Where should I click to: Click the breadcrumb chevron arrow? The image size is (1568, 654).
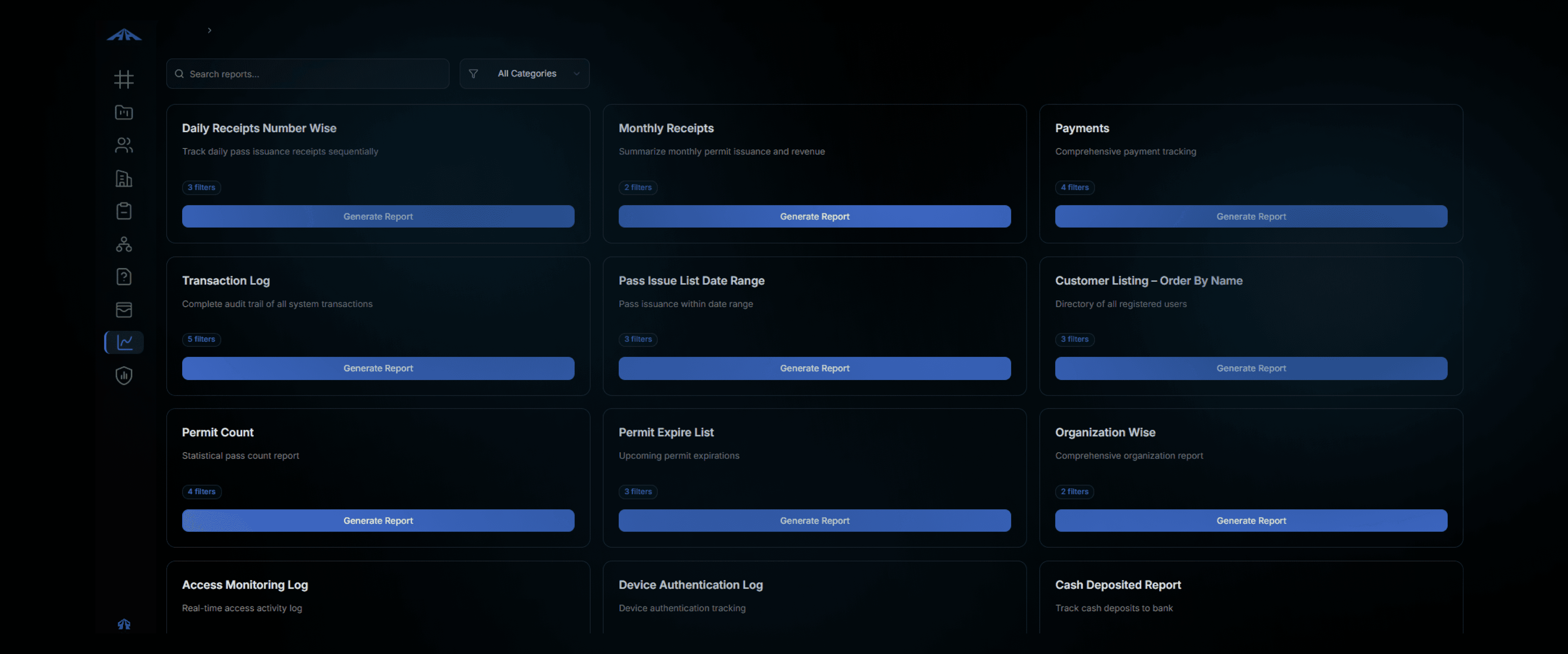(210, 31)
